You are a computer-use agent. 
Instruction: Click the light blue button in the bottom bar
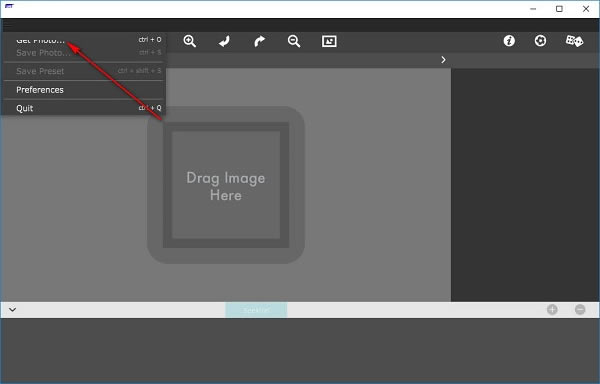(x=256, y=310)
